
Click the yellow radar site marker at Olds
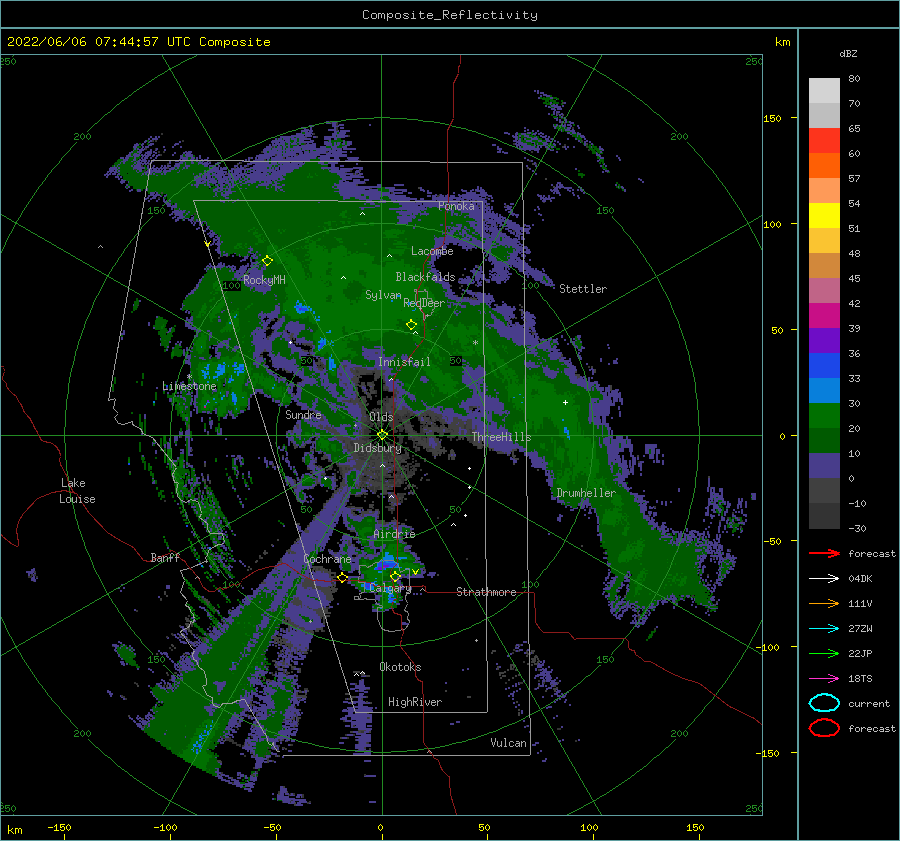(x=382, y=435)
